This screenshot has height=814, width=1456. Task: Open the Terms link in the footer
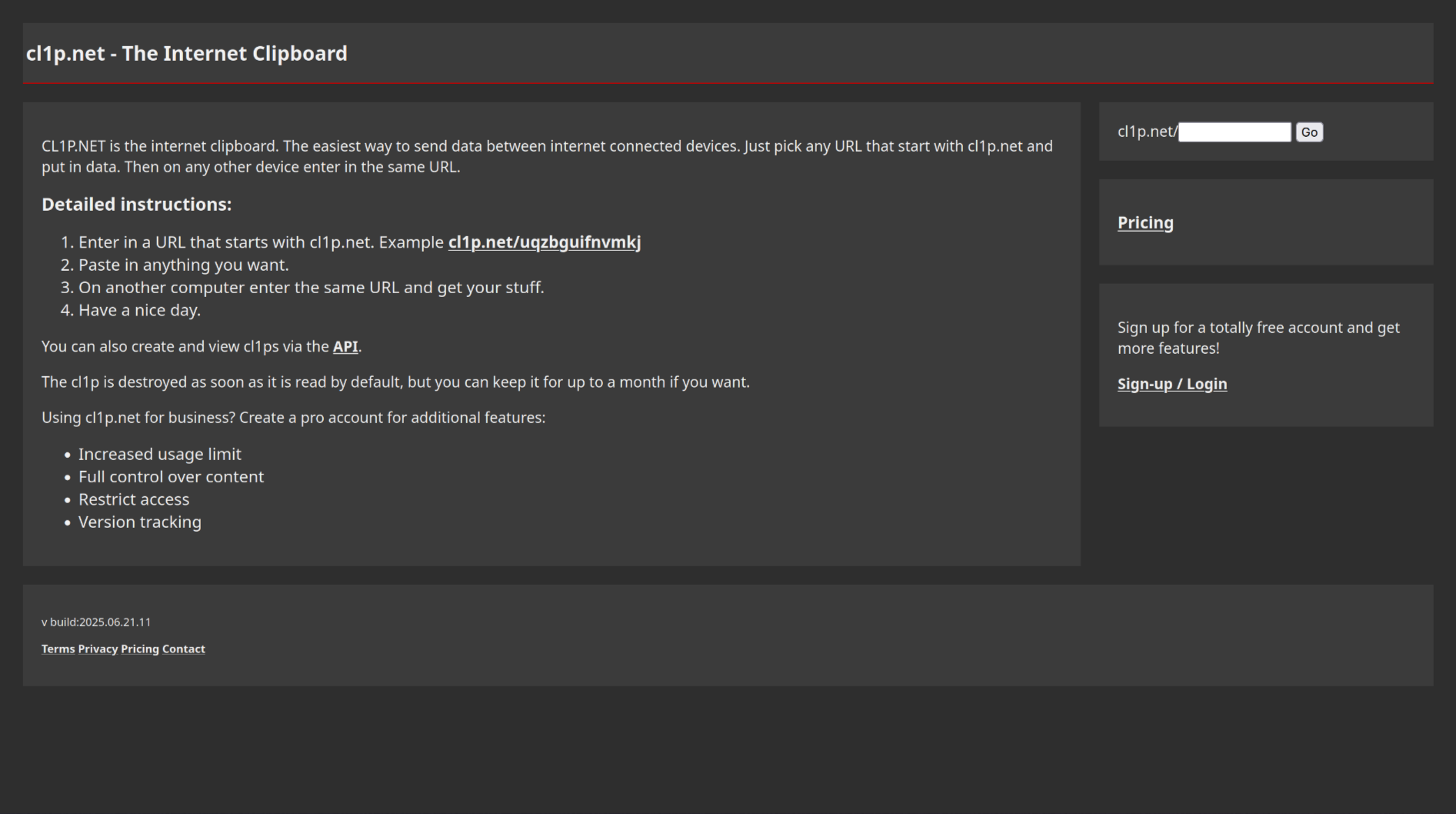pyautogui.click(x=58, y=649)
